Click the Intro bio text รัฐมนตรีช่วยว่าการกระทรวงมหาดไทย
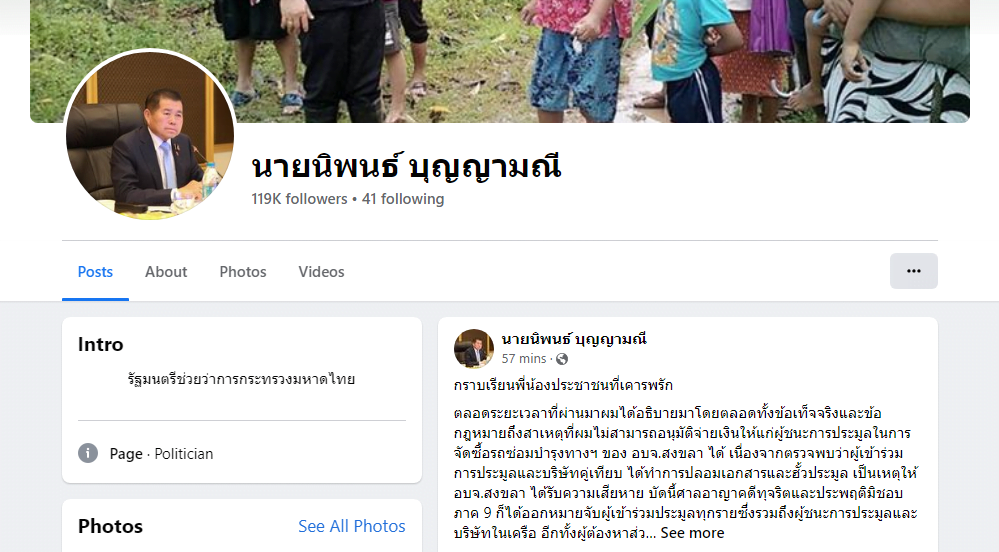 (x=241, y=379)
